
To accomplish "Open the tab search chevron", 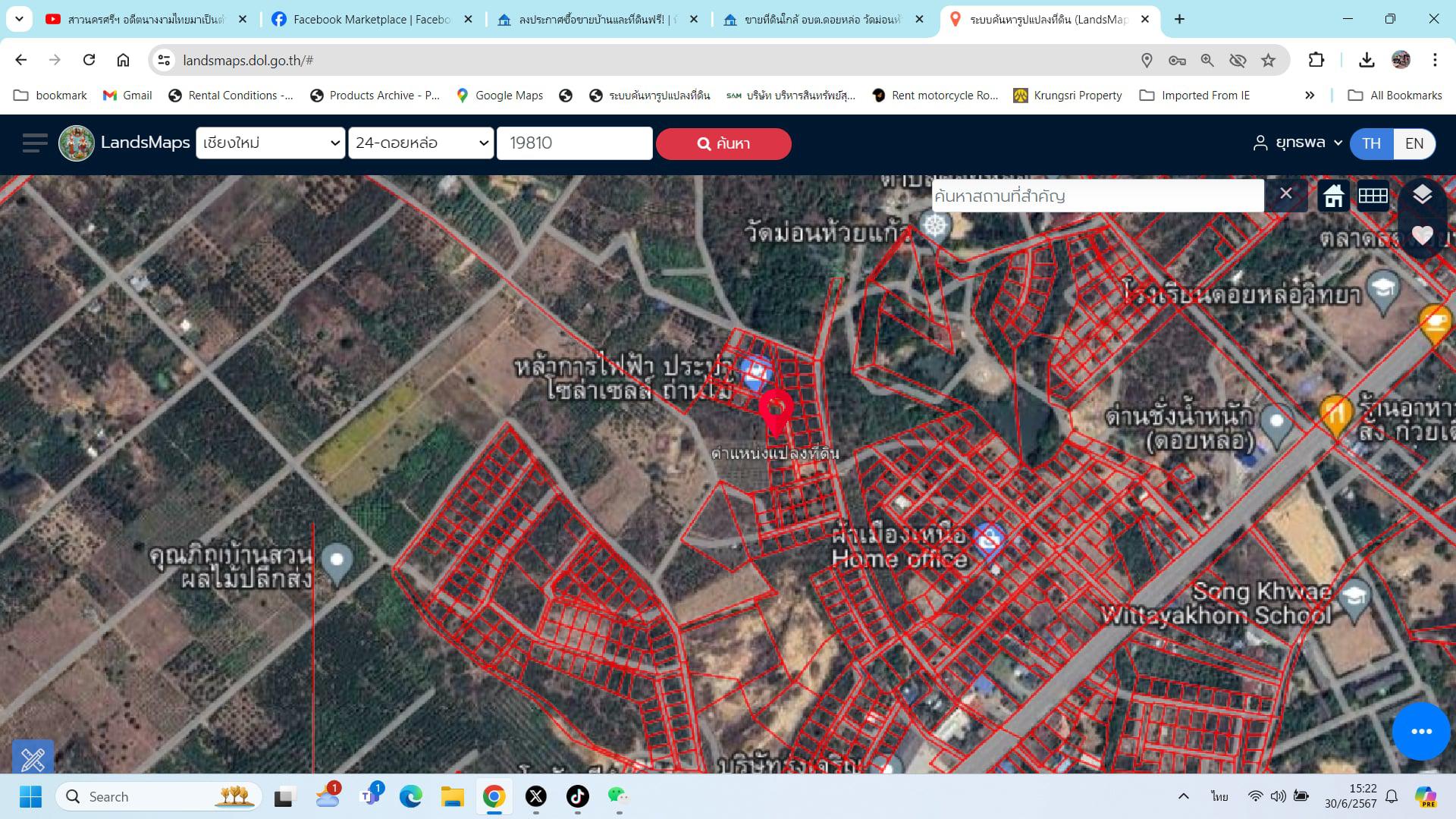I will click(19, 20).
